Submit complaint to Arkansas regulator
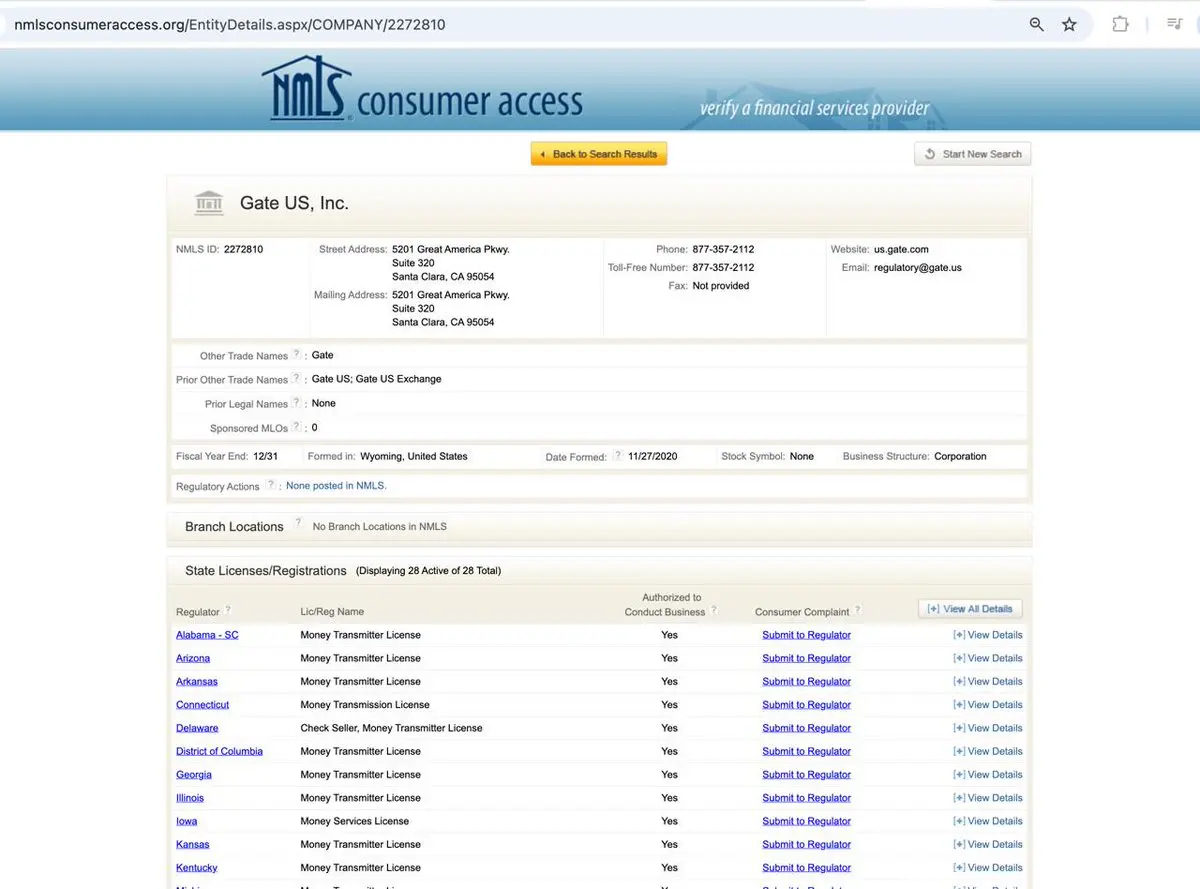This screenshot has height=889, width=1200. pos(806,681)
